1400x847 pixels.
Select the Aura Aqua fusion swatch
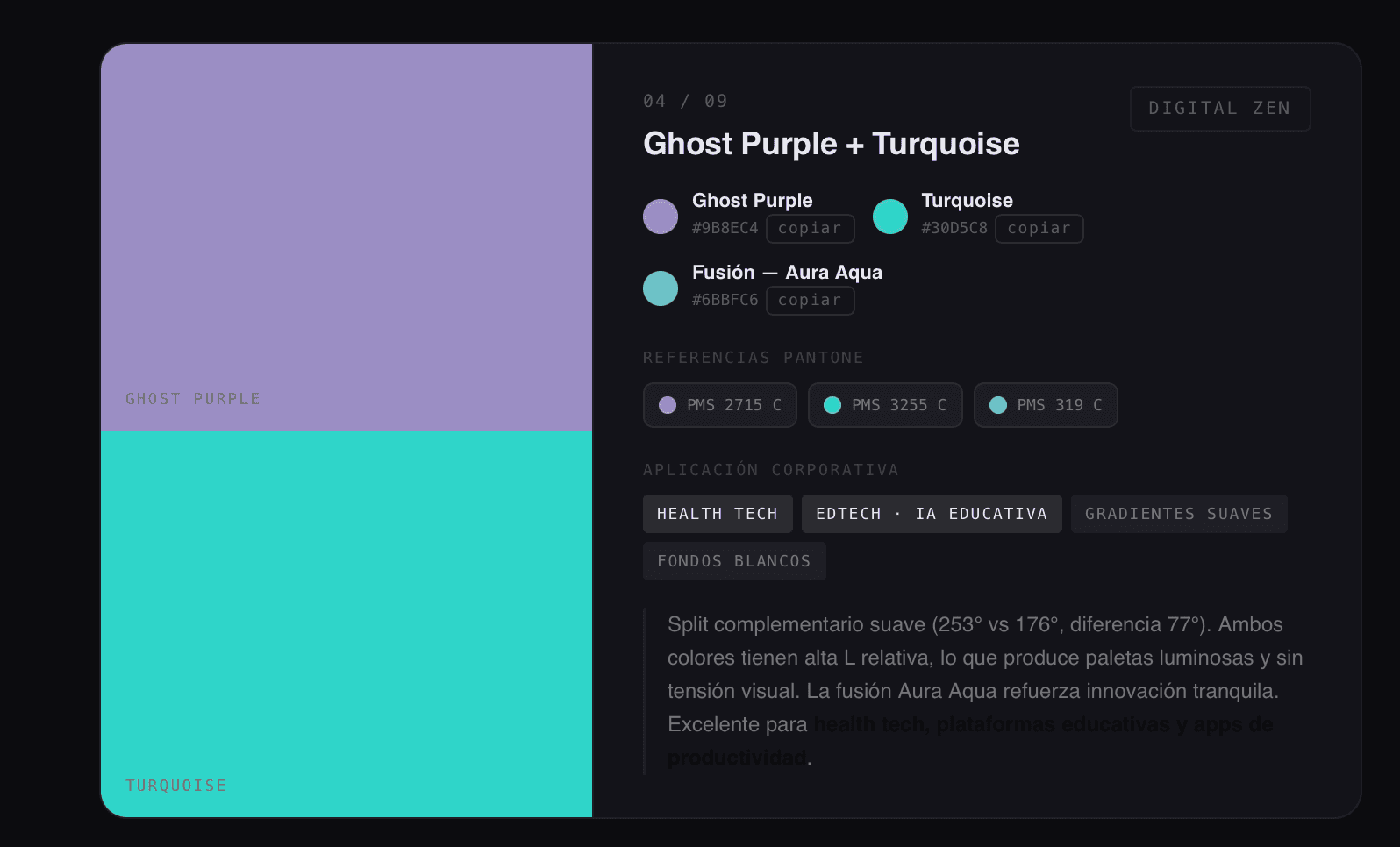click(661, 288)
